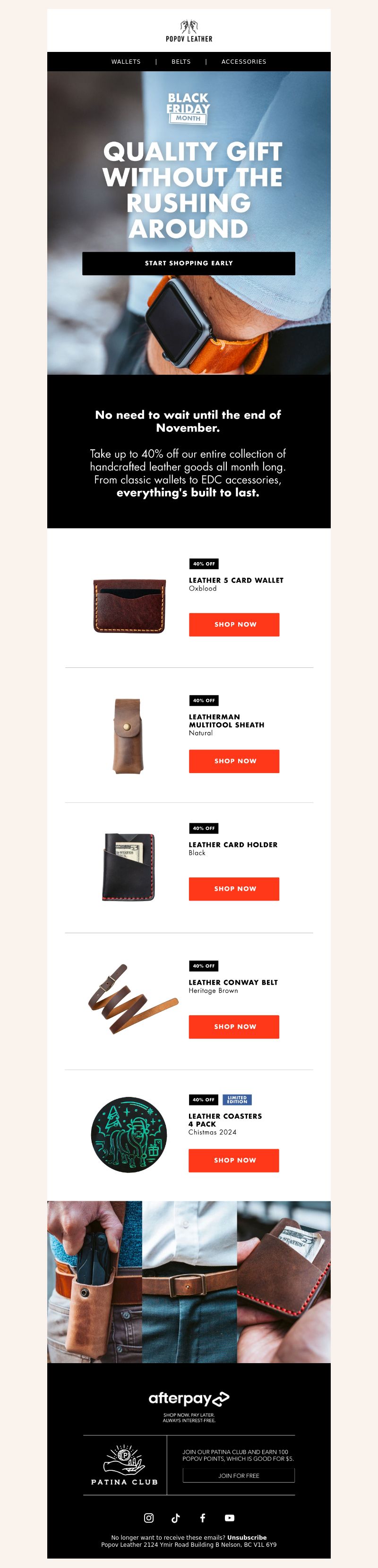The width and height of the screenshot is (378, 1568).
Task: Click the Unsubscribe link
Action: (x=247, y=1537)
